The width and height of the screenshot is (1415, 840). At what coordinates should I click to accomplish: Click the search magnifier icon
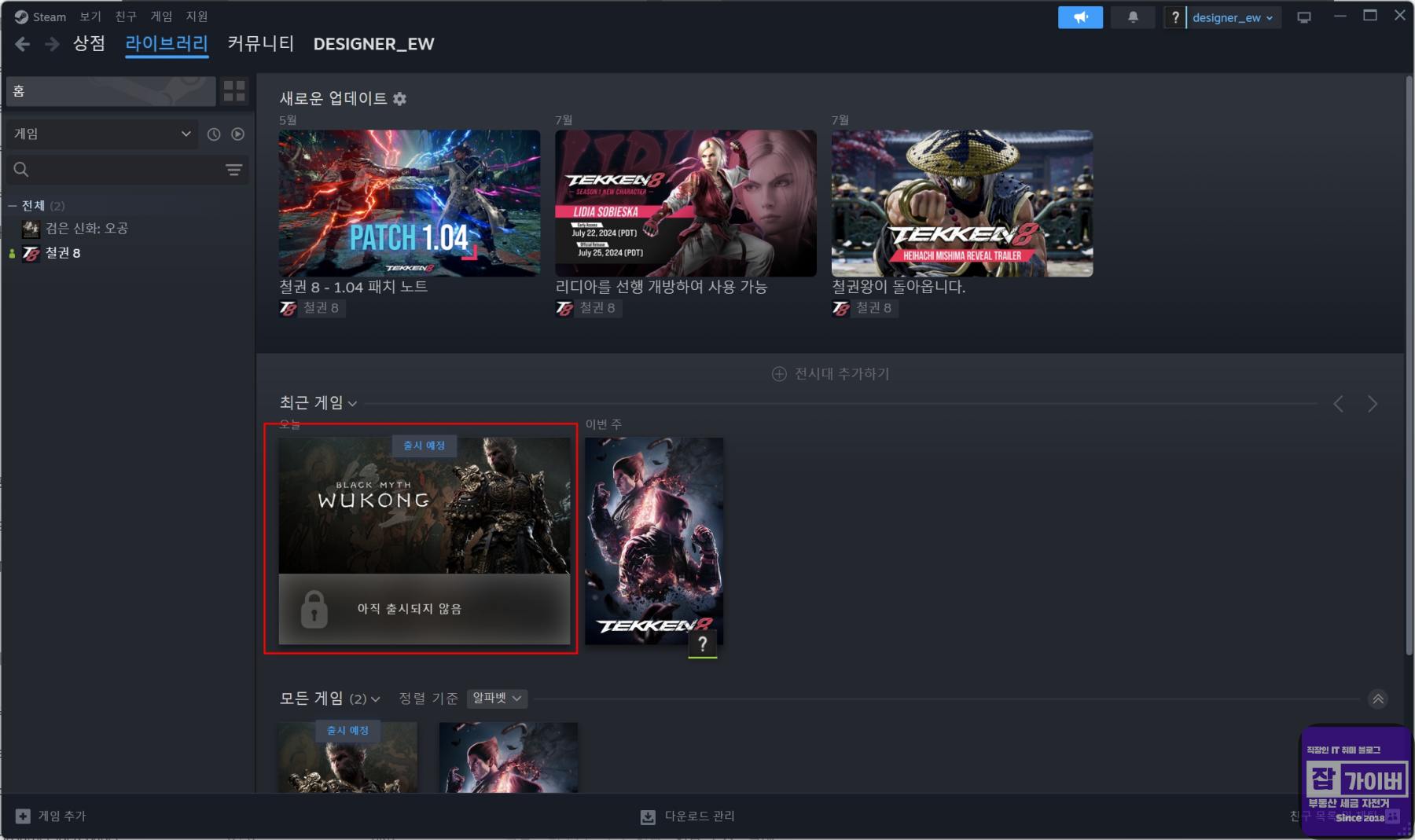[x=21, y=170]
